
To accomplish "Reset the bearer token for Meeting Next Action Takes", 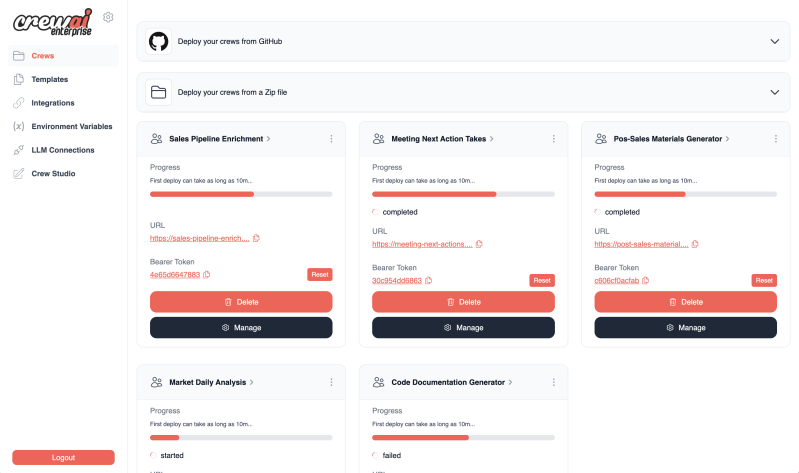I will coord(542,280).
